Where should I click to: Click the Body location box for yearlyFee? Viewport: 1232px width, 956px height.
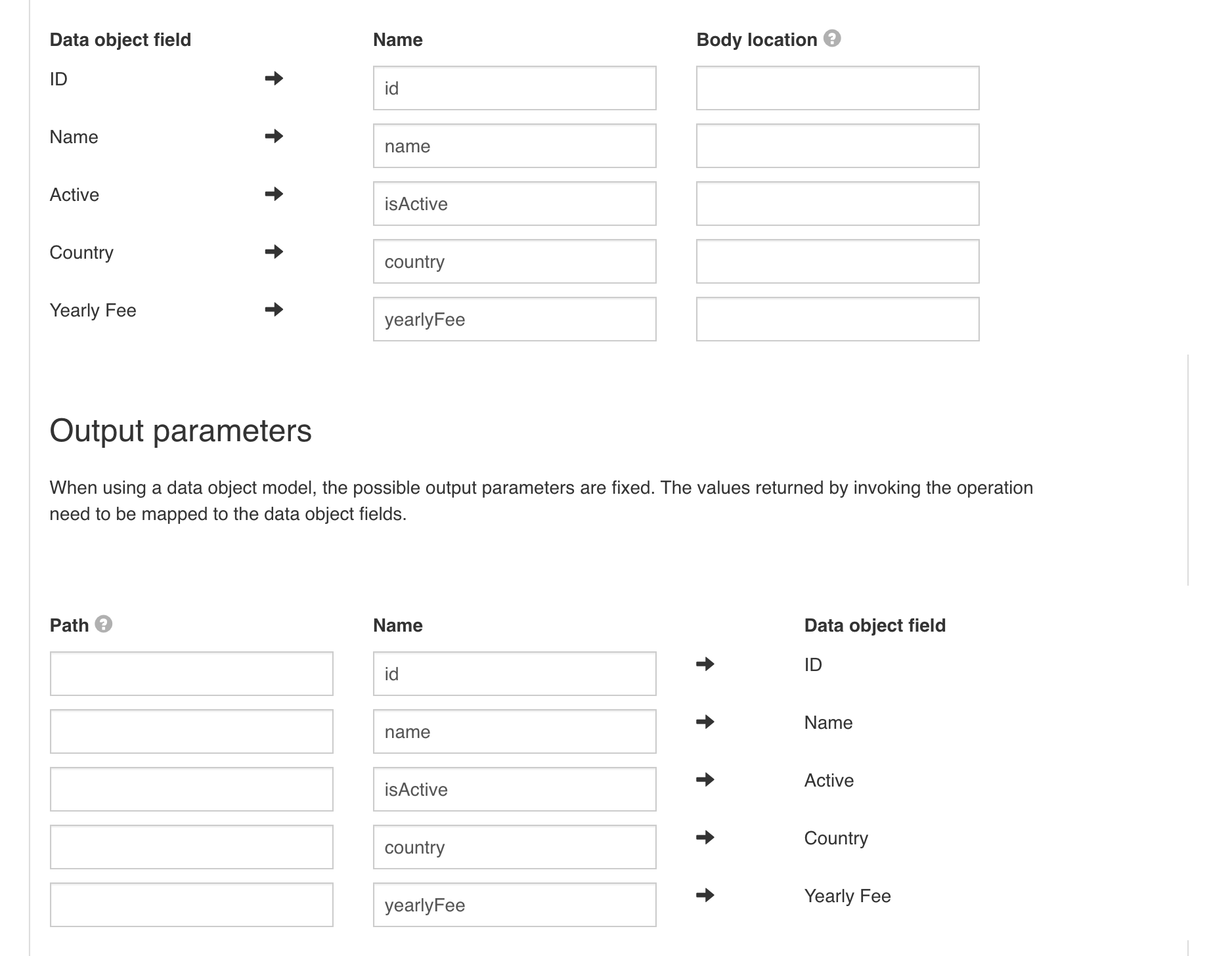click(x=837, y=318)
